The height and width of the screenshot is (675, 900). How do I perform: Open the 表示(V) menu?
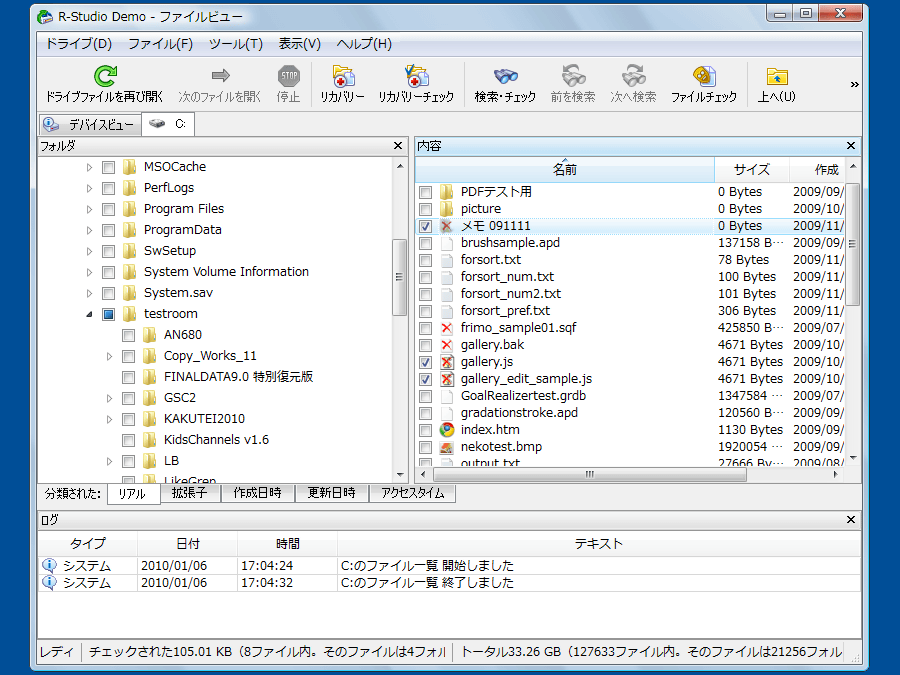click(300, 44)
